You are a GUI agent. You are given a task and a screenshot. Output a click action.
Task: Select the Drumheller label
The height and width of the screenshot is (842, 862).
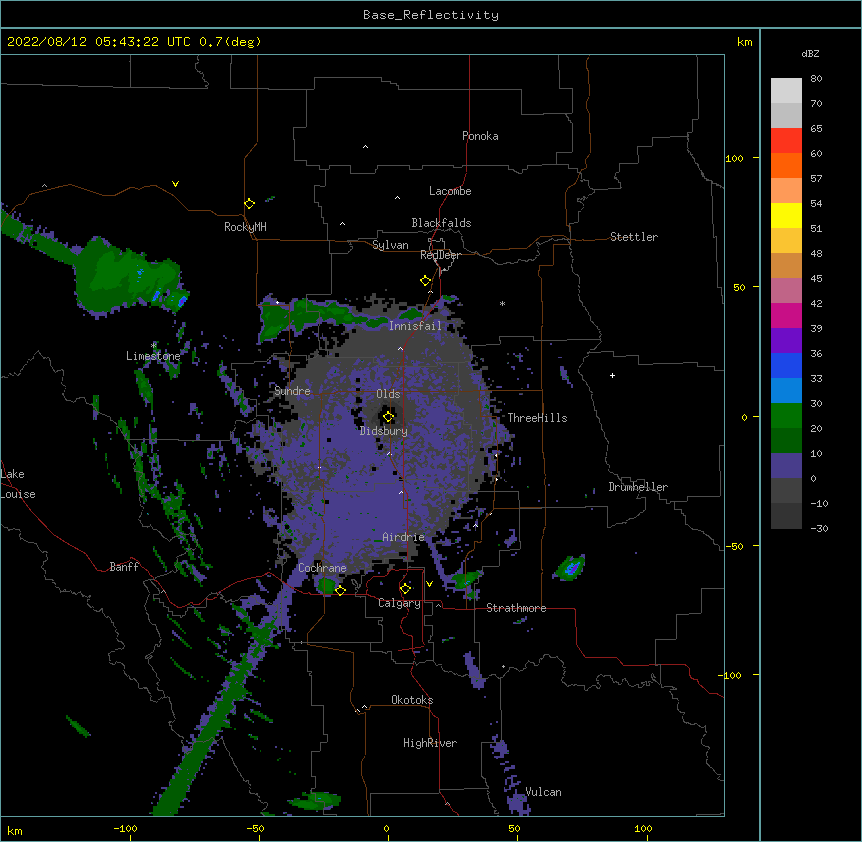[x=638, y=487]
